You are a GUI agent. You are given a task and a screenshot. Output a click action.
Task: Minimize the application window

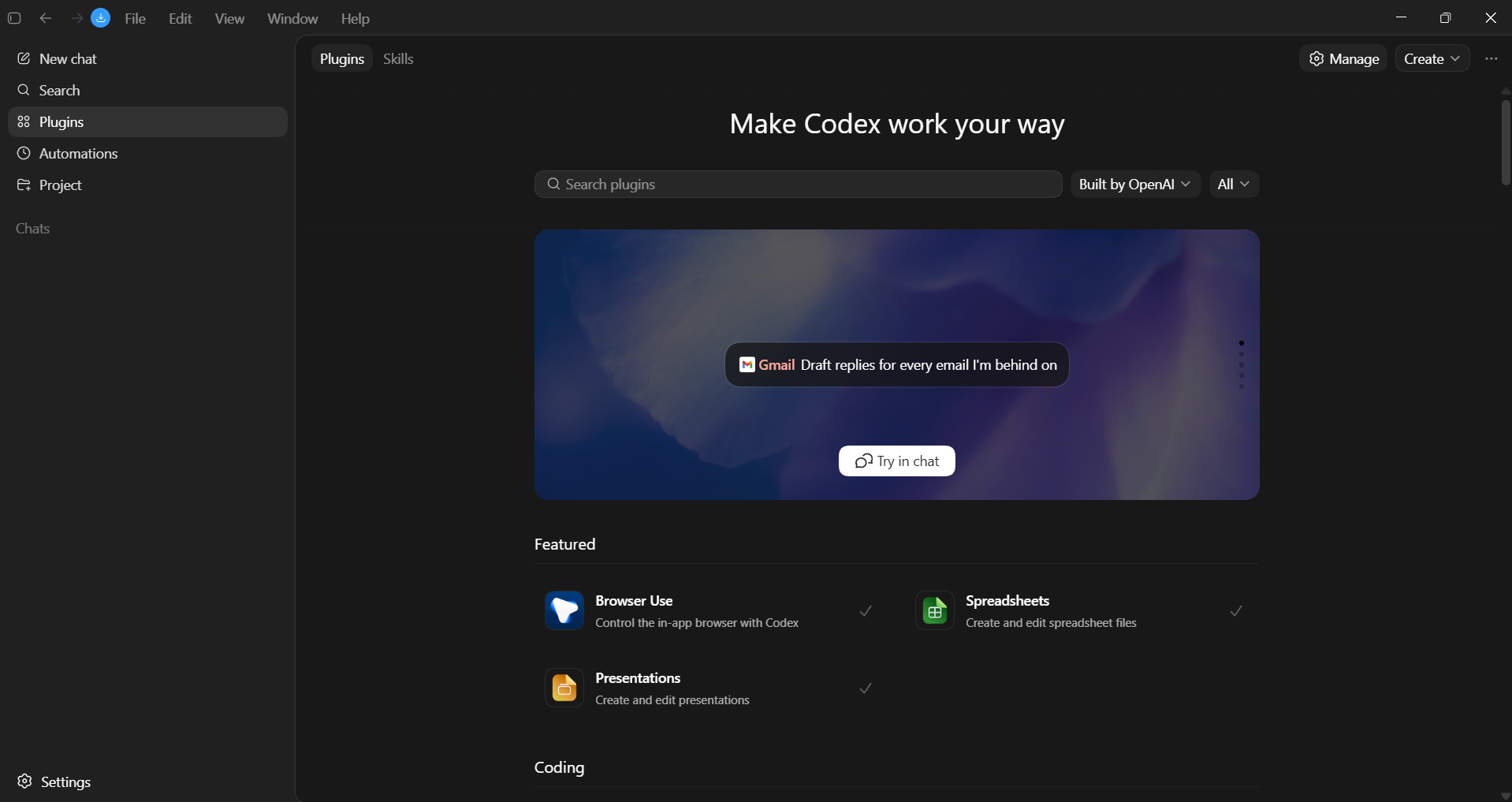pyautogui.click(x=1401, y=17)
